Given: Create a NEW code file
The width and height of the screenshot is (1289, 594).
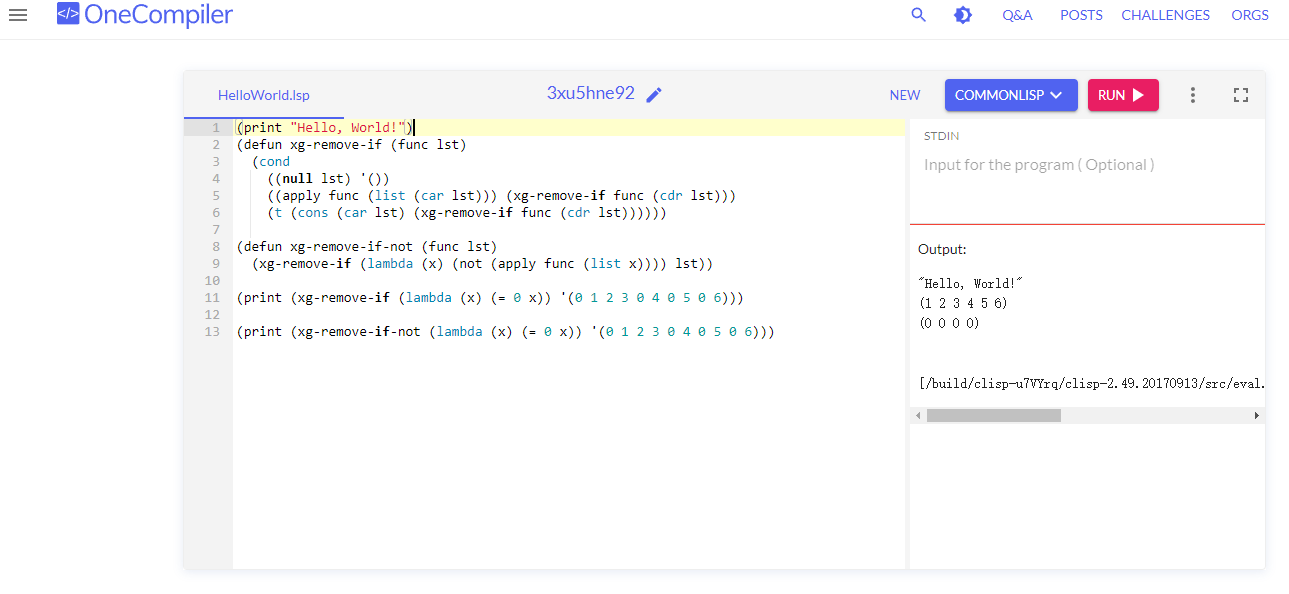Looking at the screenshot, I should coord(904,95).
